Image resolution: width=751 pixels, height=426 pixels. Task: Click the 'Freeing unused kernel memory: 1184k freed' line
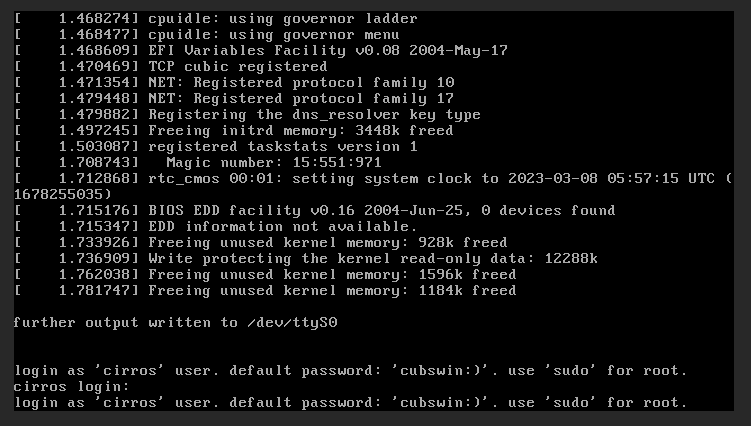332,290
